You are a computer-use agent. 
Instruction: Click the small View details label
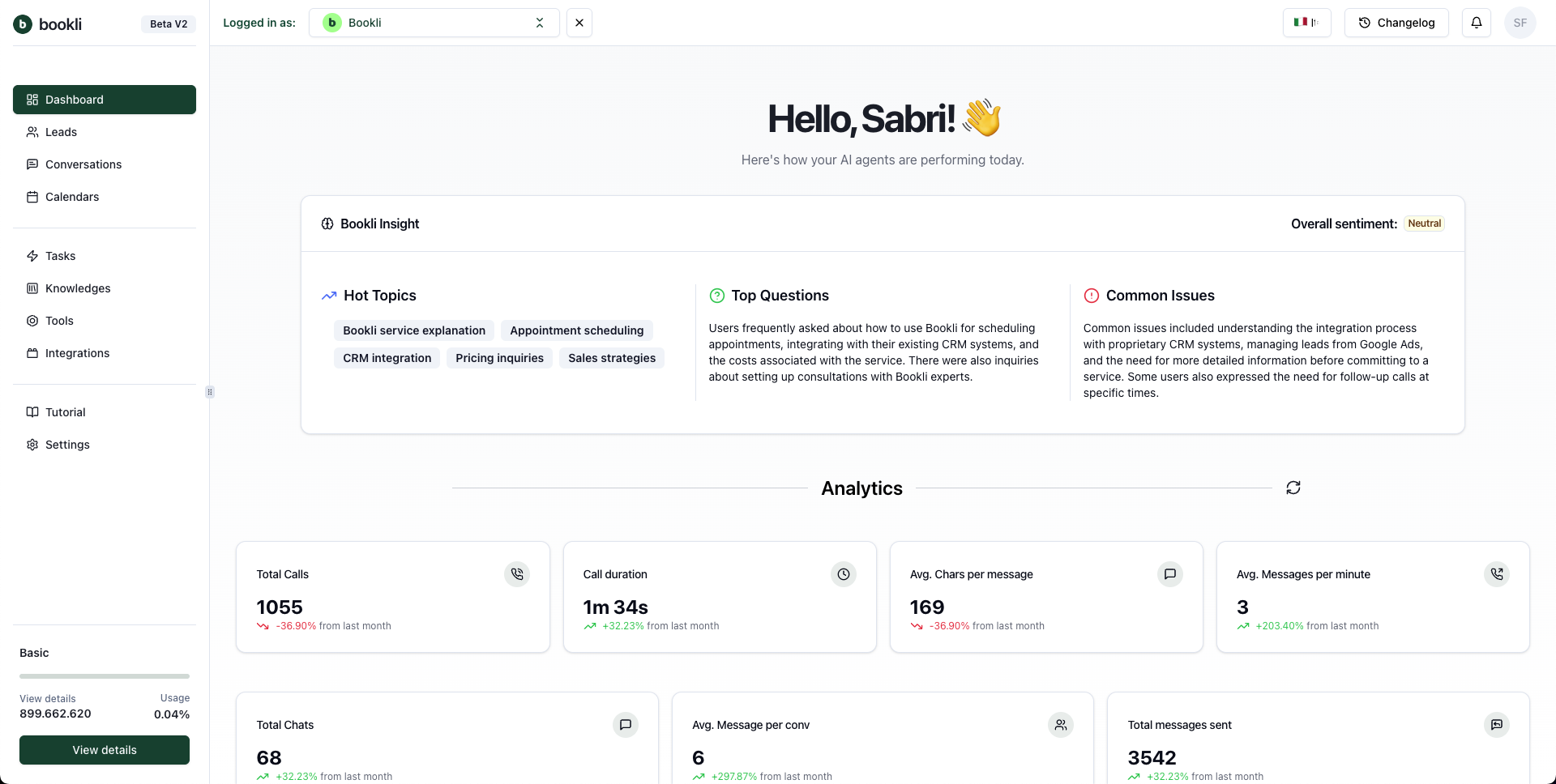[48, 699]
